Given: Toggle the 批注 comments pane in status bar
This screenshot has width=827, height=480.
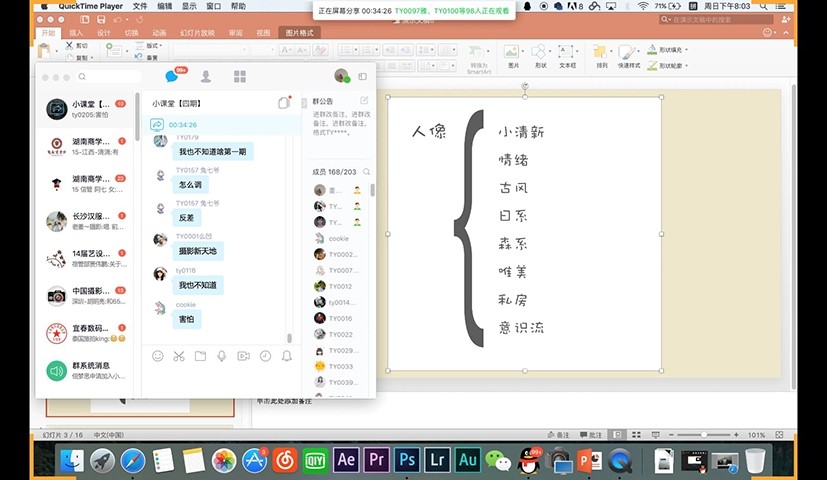Looking at the screenshot, I should (591, 435).
